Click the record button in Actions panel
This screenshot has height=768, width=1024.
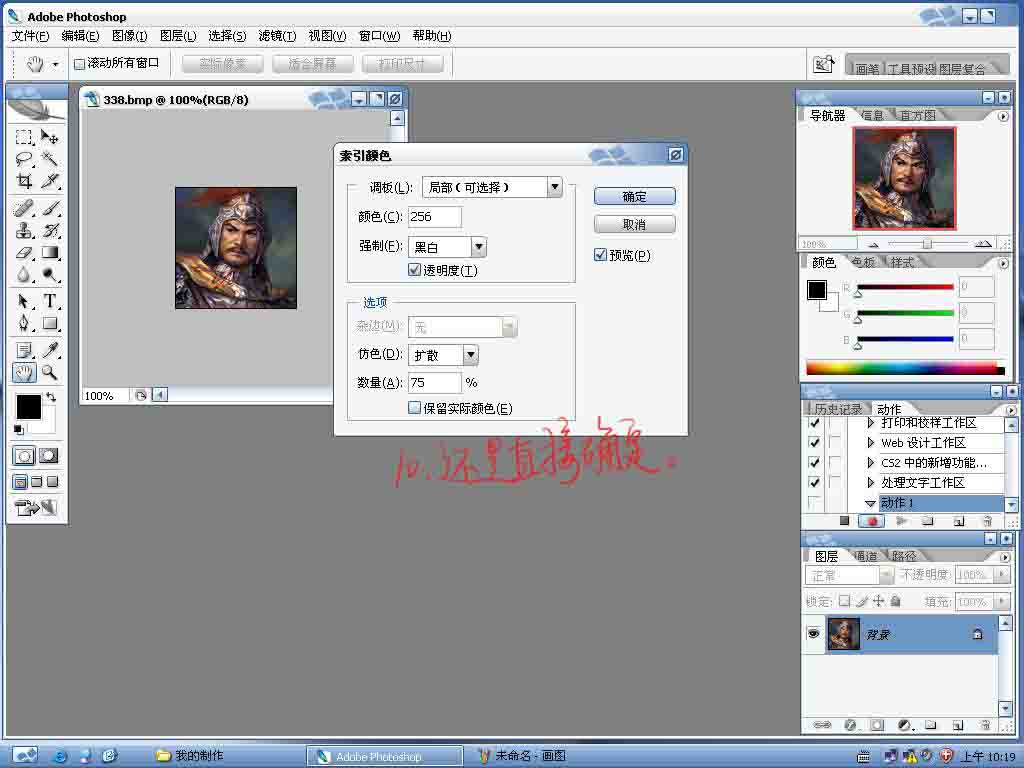[872, 521]
